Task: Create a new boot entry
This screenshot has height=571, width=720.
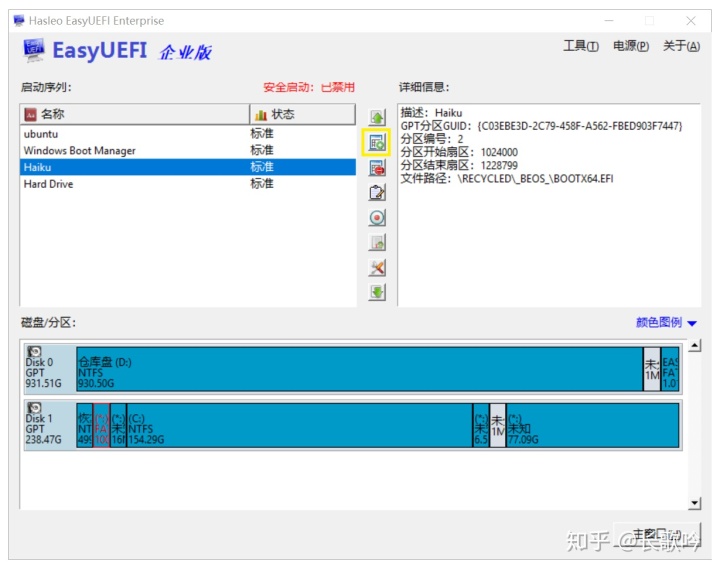Action: (x=377, y=143)
